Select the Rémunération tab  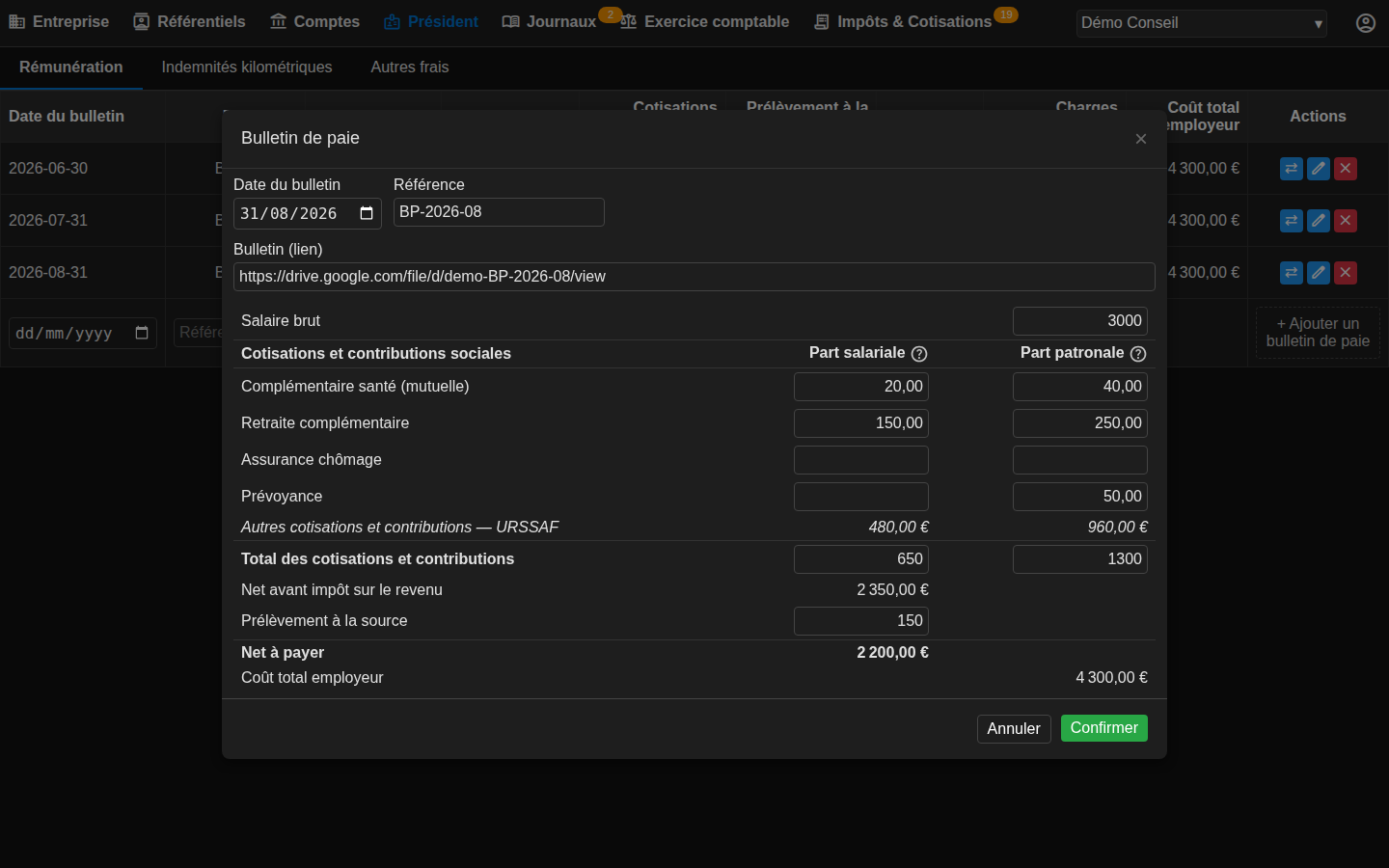[71, 68]
